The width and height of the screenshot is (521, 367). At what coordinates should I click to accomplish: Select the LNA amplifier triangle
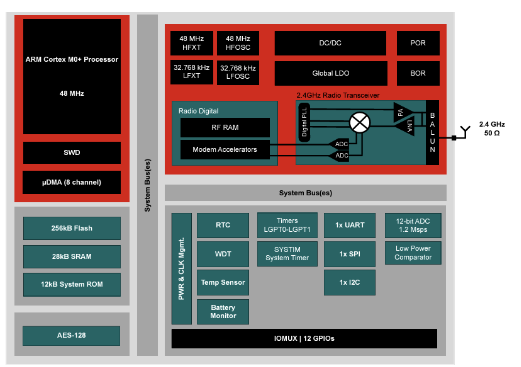[x=407, y=127]
